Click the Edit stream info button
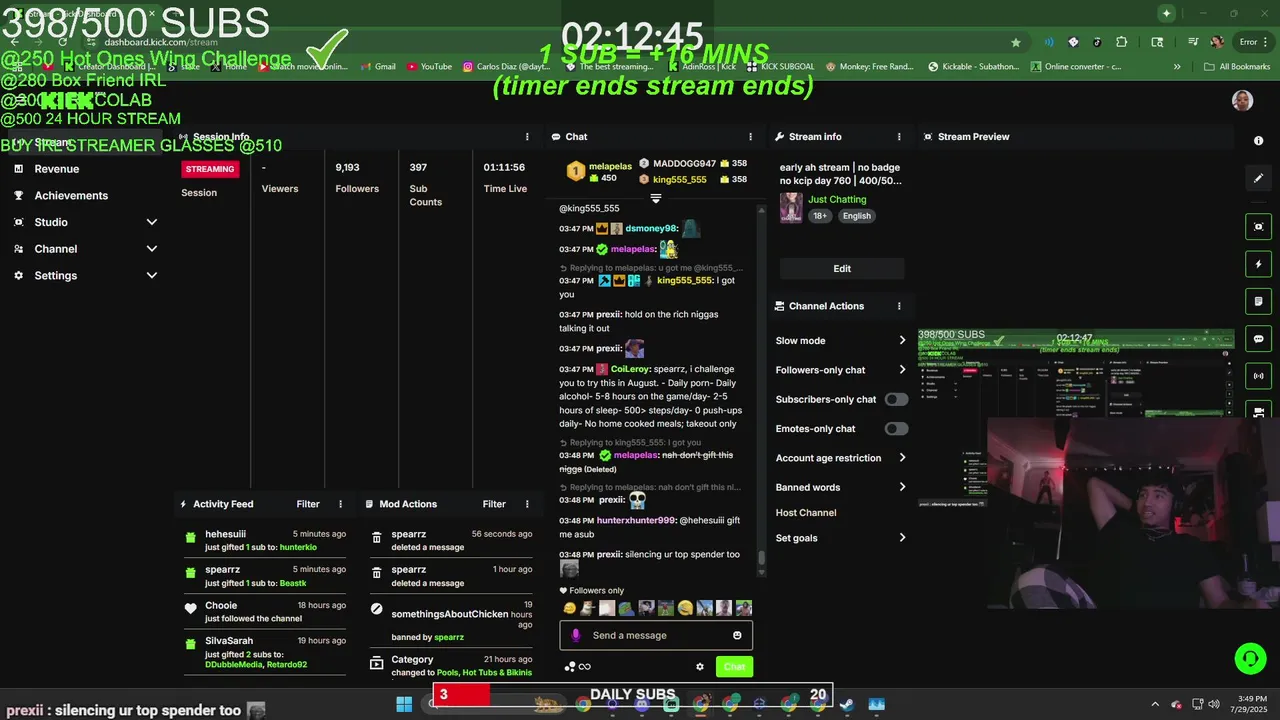The image size is (1280, 720). pos(842,269)
